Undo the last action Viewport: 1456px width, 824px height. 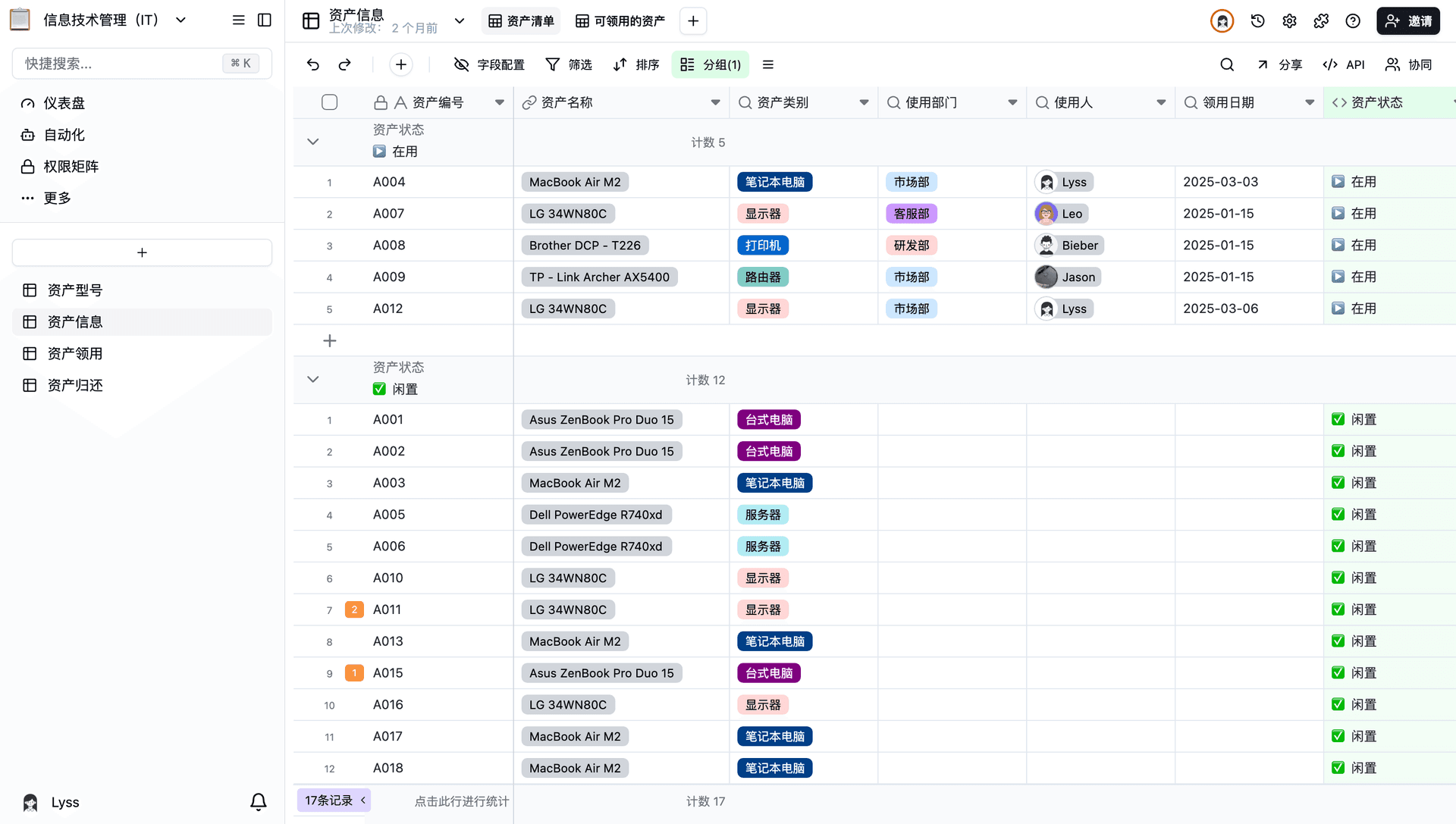click(x=312, y=64)
